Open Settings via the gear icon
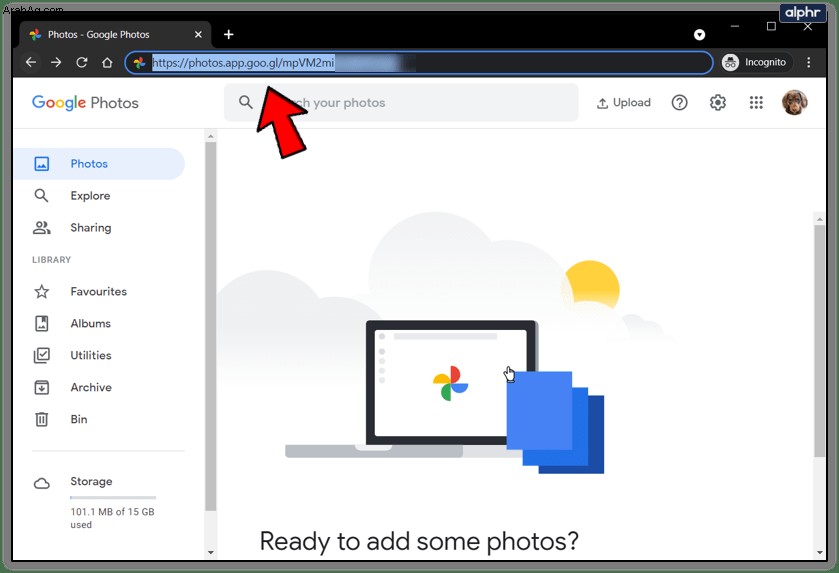 click(x=718, y=102)
